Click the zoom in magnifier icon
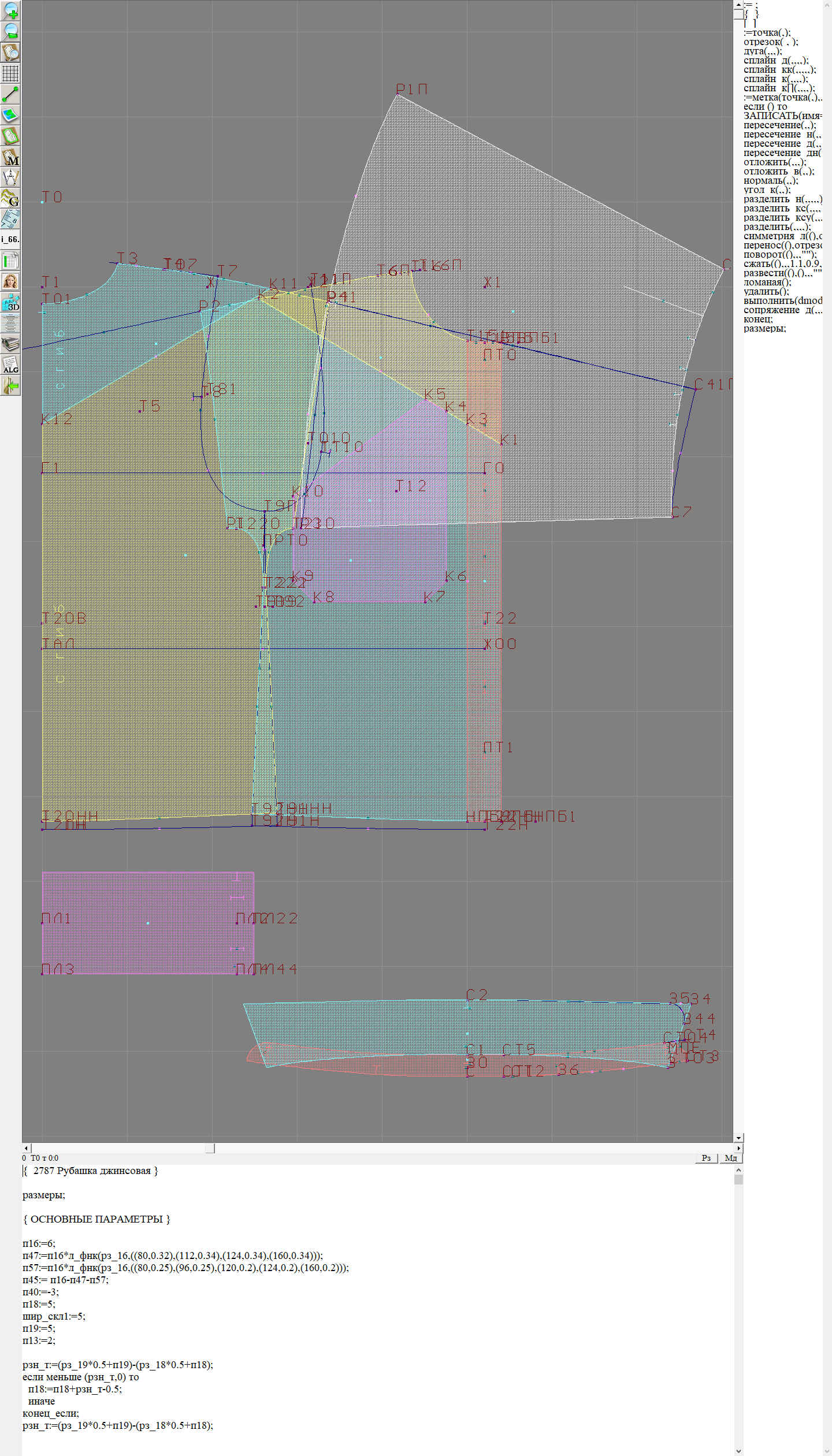Viewport: 832px width, 1456px height. 10,10
